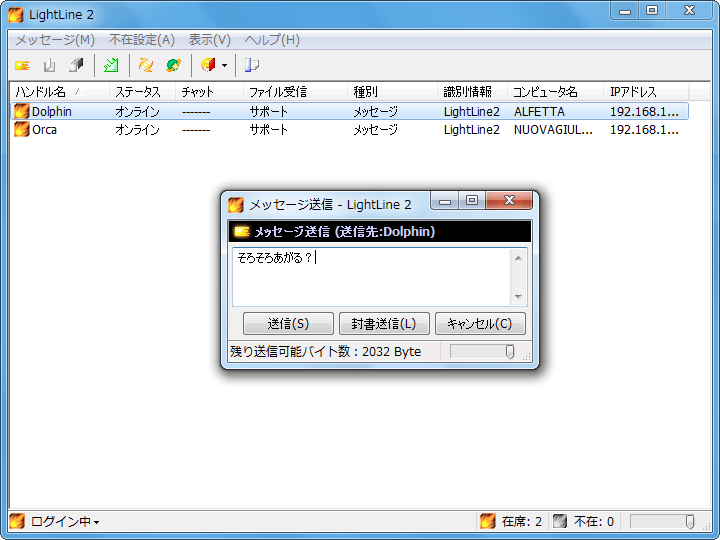Click Orca's メッセージ type cell

click(x=375, y=129)
